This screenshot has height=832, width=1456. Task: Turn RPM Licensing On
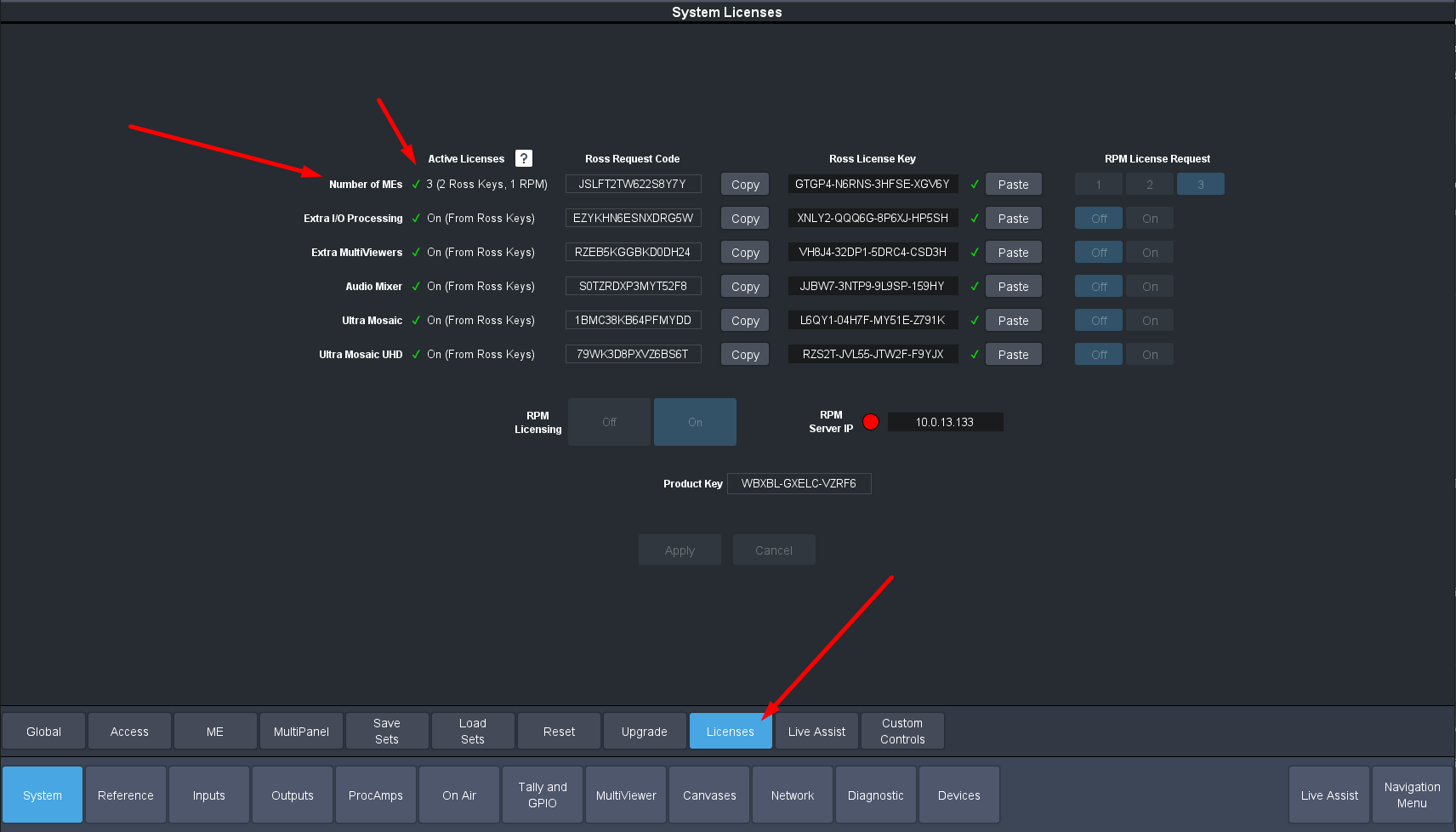[x=695, y=422]
